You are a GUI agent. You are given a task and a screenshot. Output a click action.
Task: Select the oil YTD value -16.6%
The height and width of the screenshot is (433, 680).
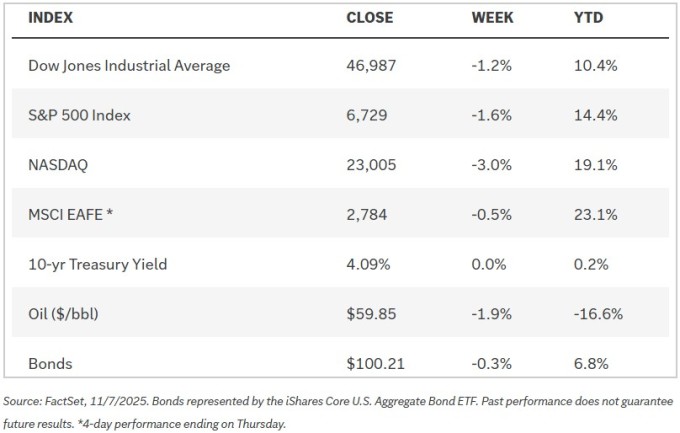(600, 313)
